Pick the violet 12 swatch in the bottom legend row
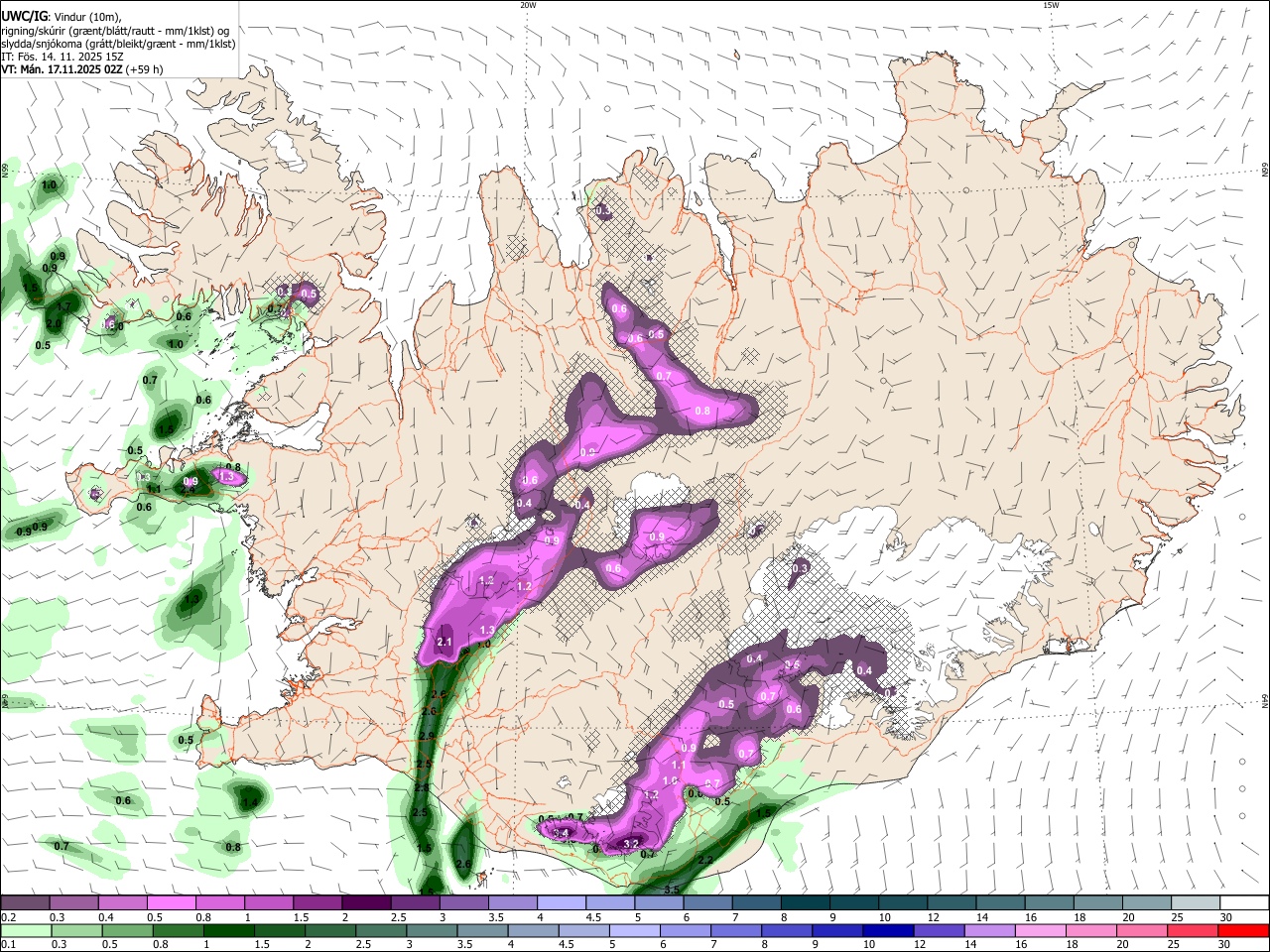The image size is (1270, 952). pos(939,930)
